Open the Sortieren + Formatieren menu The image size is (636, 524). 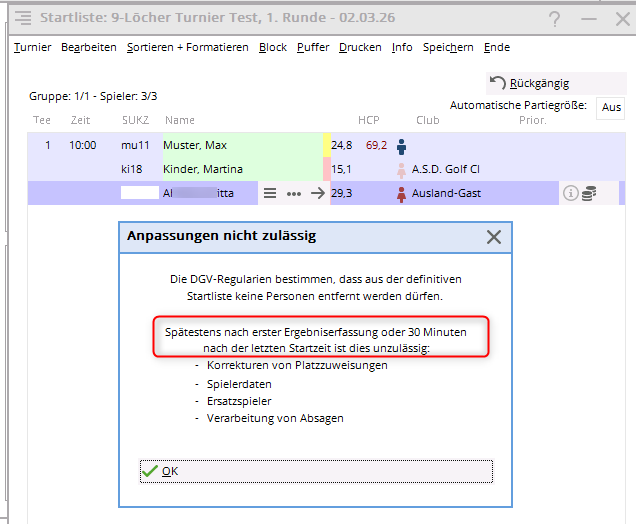coord(187,47)
